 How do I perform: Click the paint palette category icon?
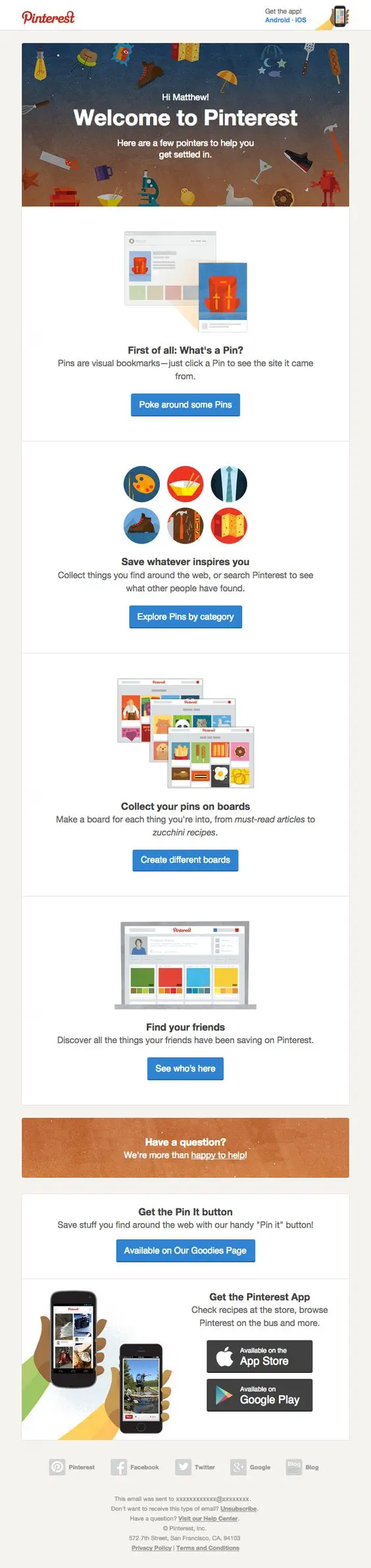pyautogui.click(x=141, y=484)
